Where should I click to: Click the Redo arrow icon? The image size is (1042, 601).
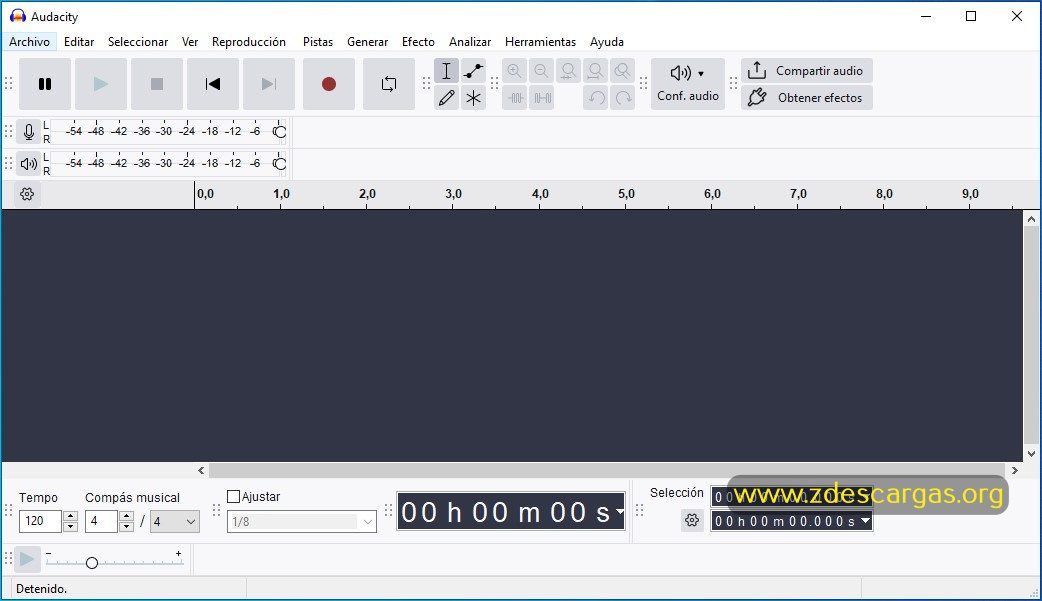[623, 98]
